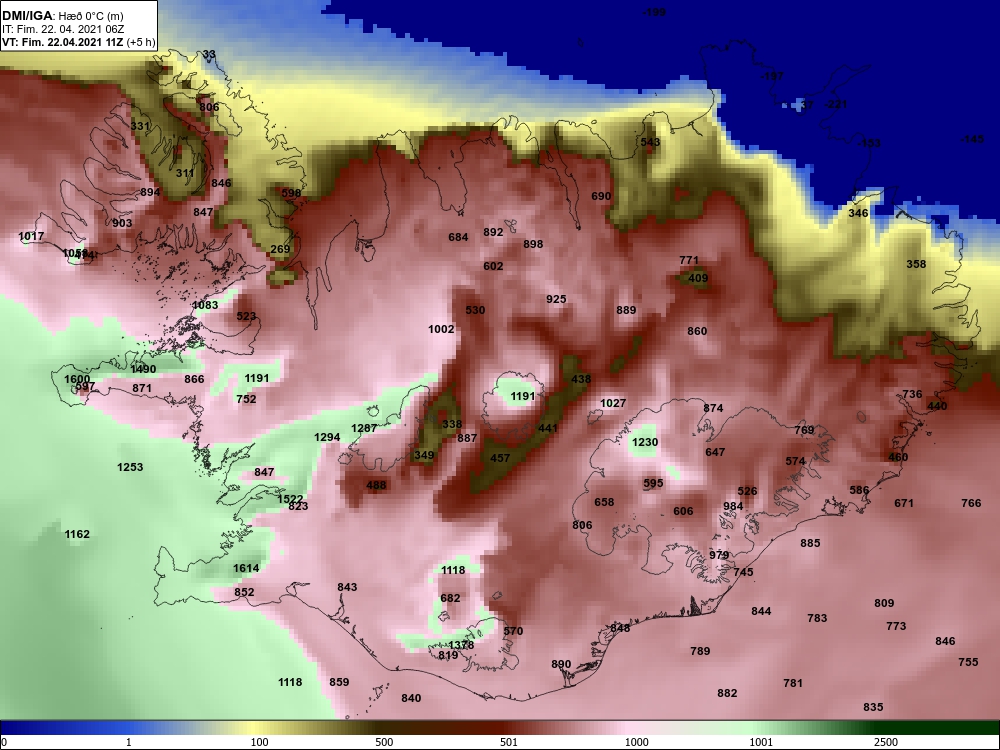Click the map value 684

458,237
